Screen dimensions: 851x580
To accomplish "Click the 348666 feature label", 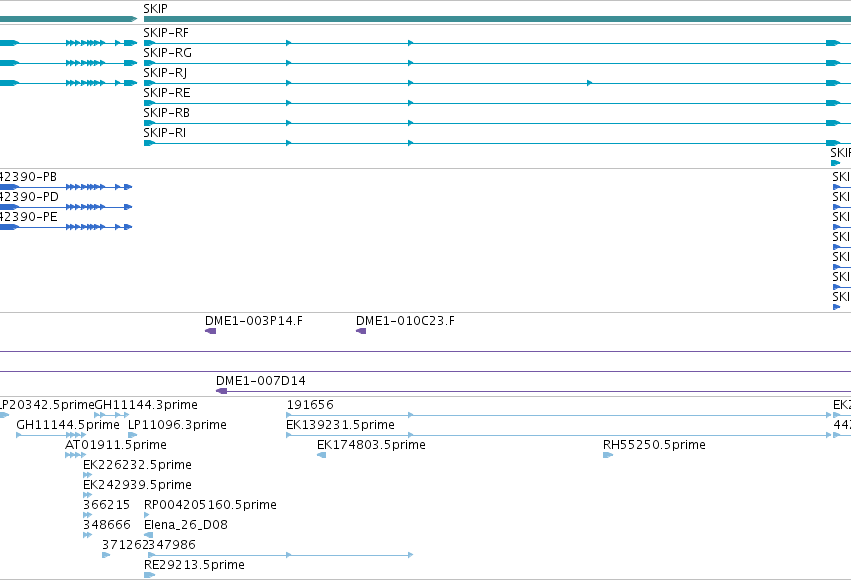I will 107,525.
